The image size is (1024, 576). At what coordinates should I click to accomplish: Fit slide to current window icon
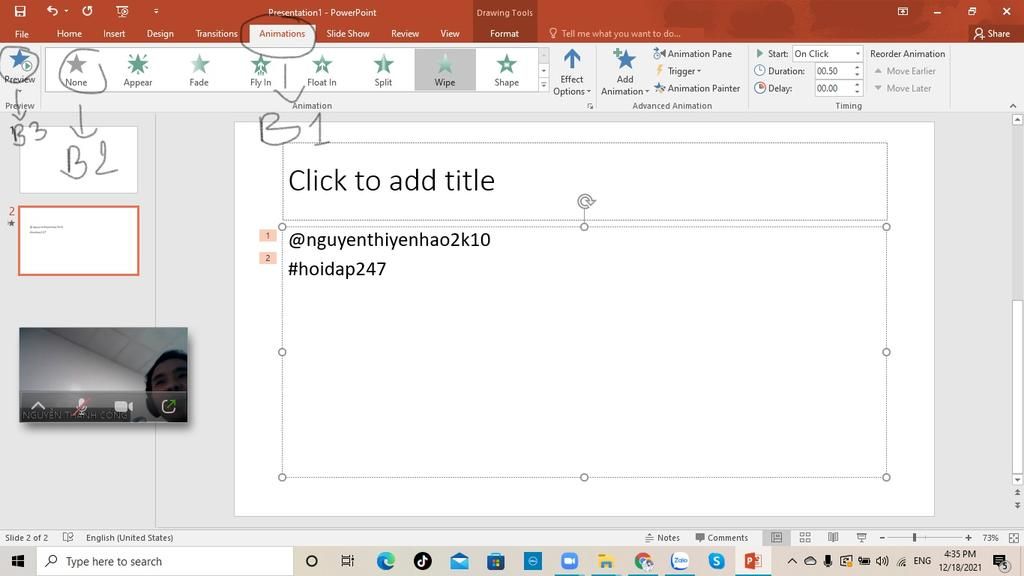(x=1014, y=537)
